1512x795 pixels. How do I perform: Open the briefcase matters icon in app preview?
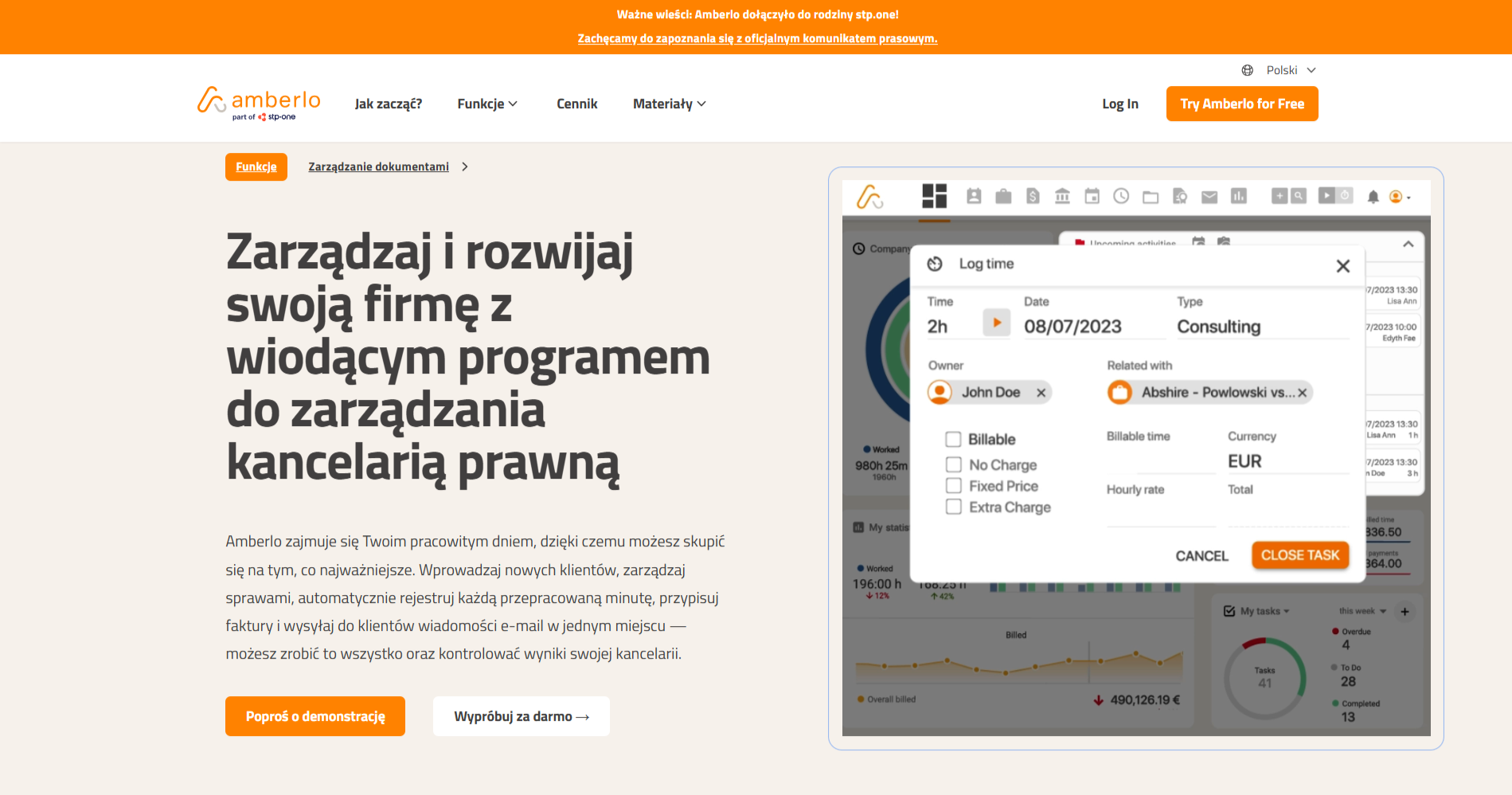pos(1003,196)
